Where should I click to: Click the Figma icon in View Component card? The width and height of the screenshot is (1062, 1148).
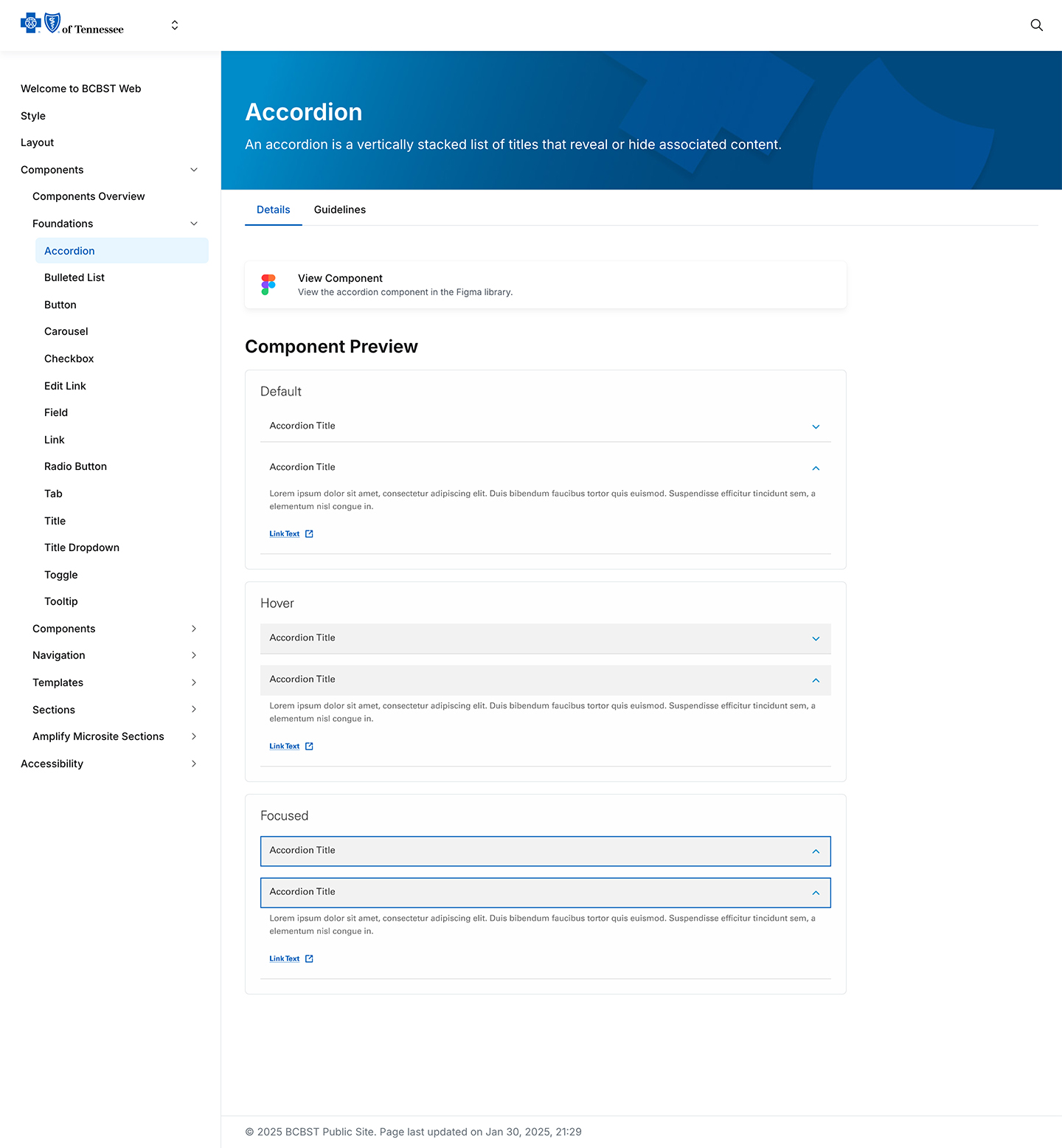point(268,284)
